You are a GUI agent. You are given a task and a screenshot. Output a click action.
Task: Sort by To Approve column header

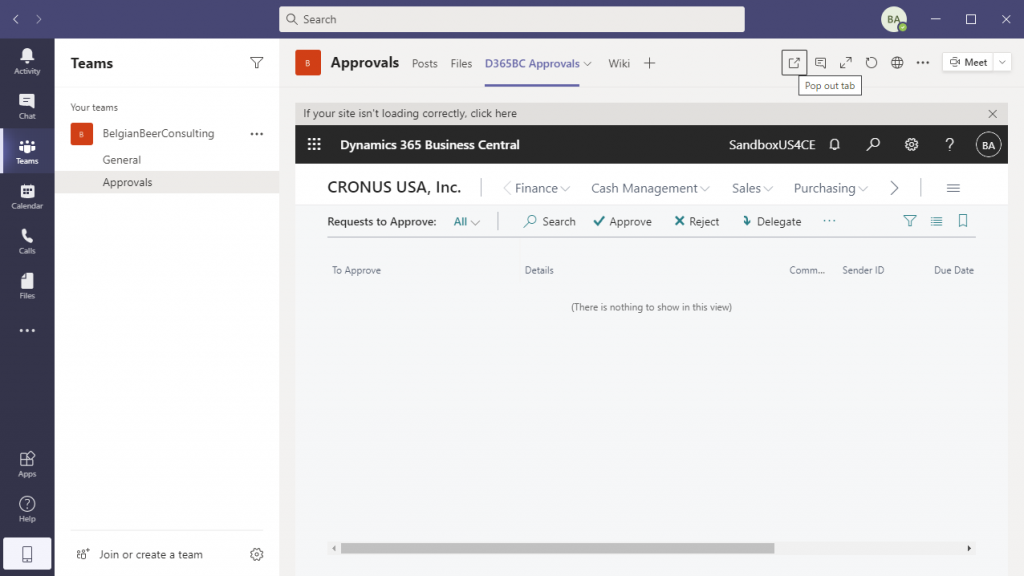[x=357, y=270]
